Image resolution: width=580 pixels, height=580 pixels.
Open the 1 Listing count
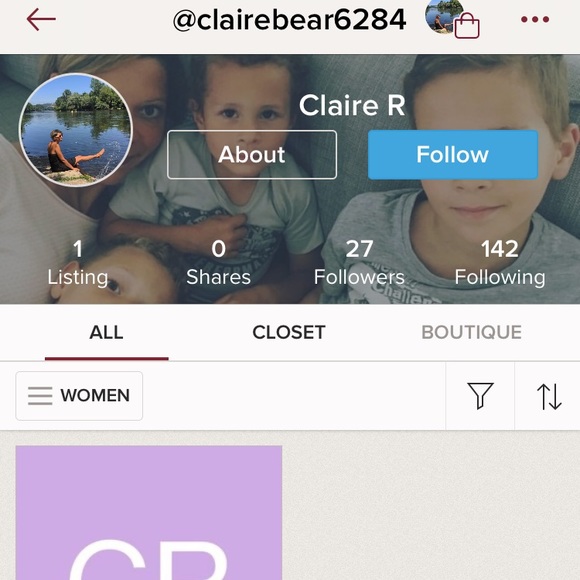(x=78, y=263)
